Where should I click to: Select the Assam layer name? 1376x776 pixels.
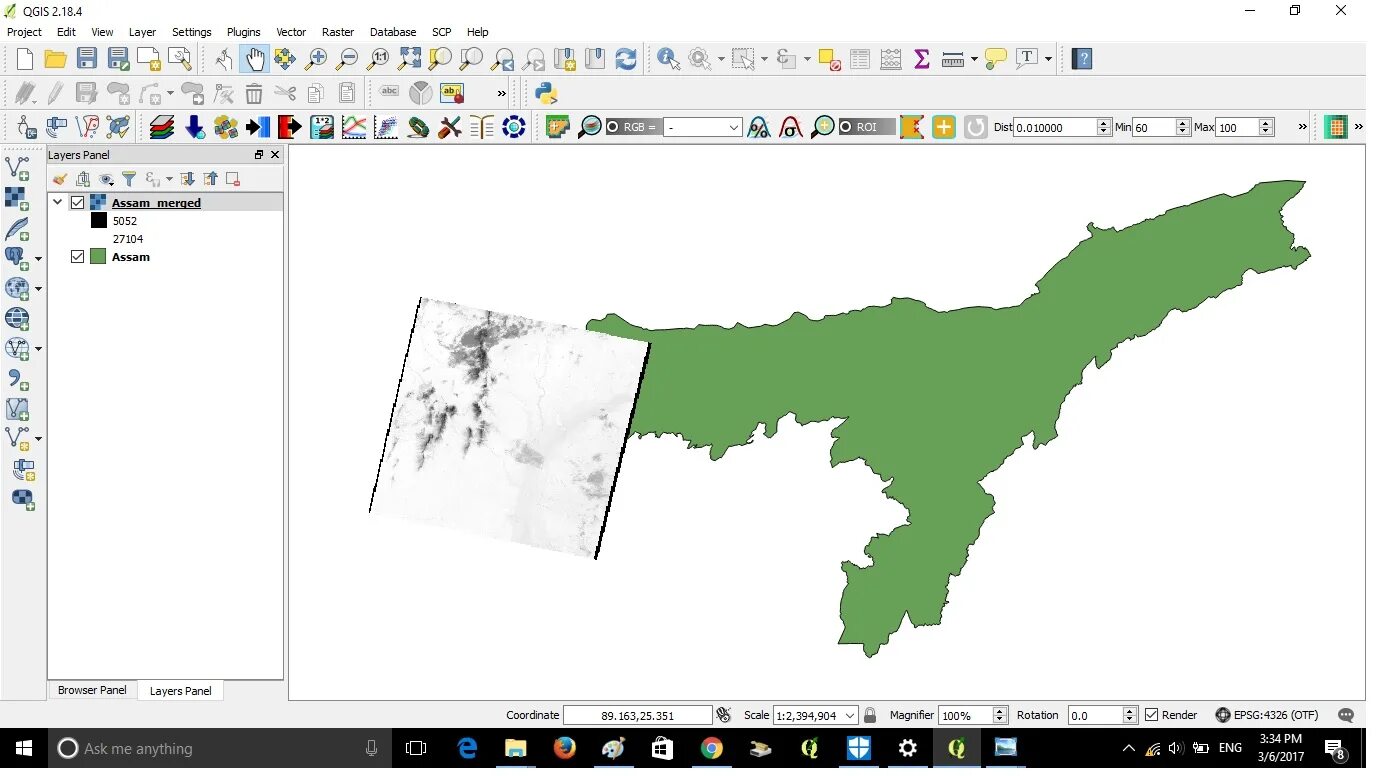(x=131, y=257)
